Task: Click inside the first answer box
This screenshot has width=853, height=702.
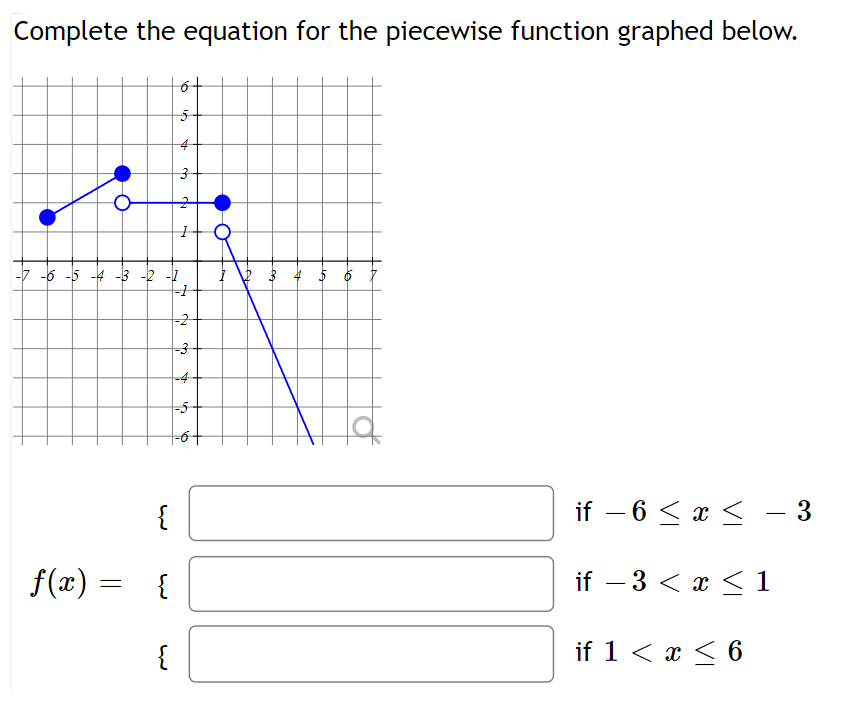Action: [x=370, y=513]
